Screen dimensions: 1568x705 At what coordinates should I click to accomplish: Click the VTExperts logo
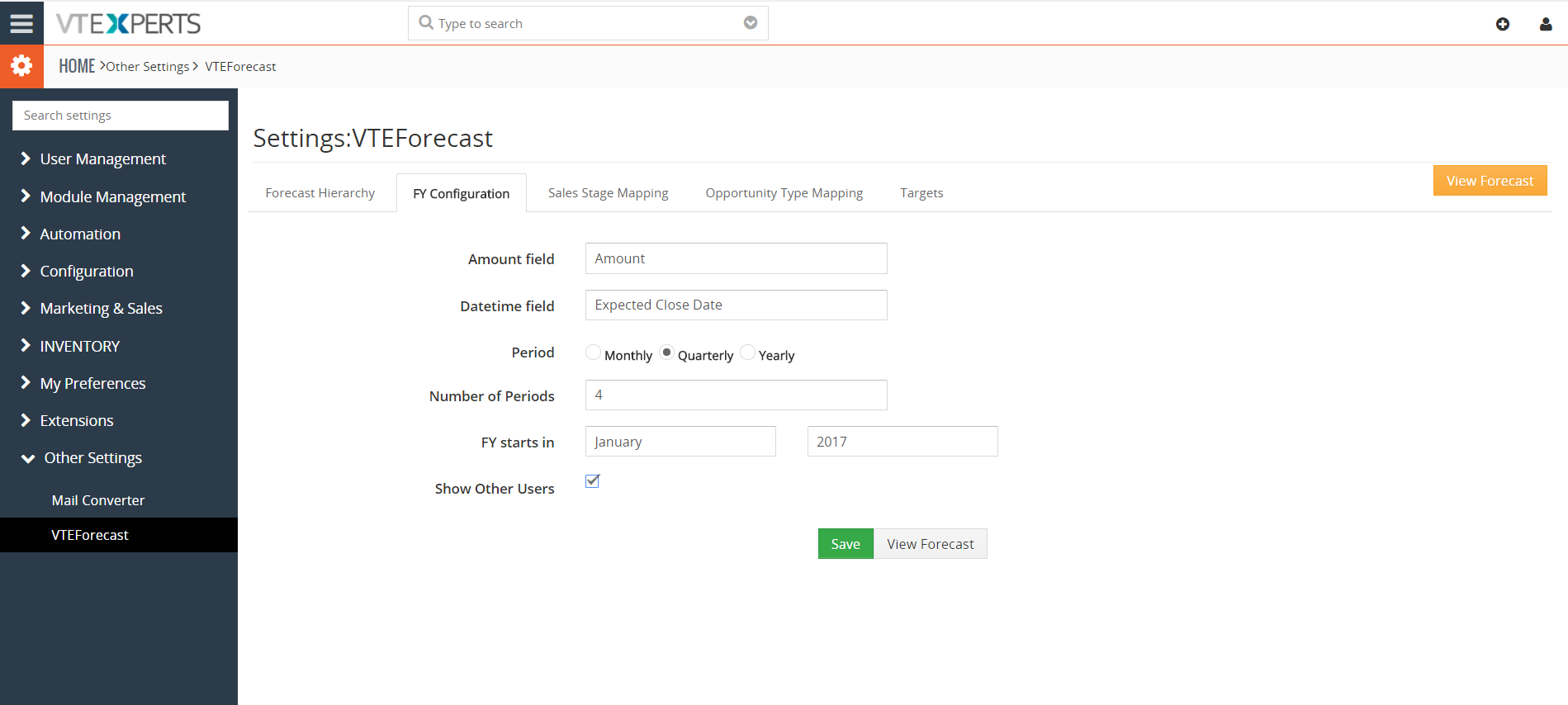tap(128, 24)
